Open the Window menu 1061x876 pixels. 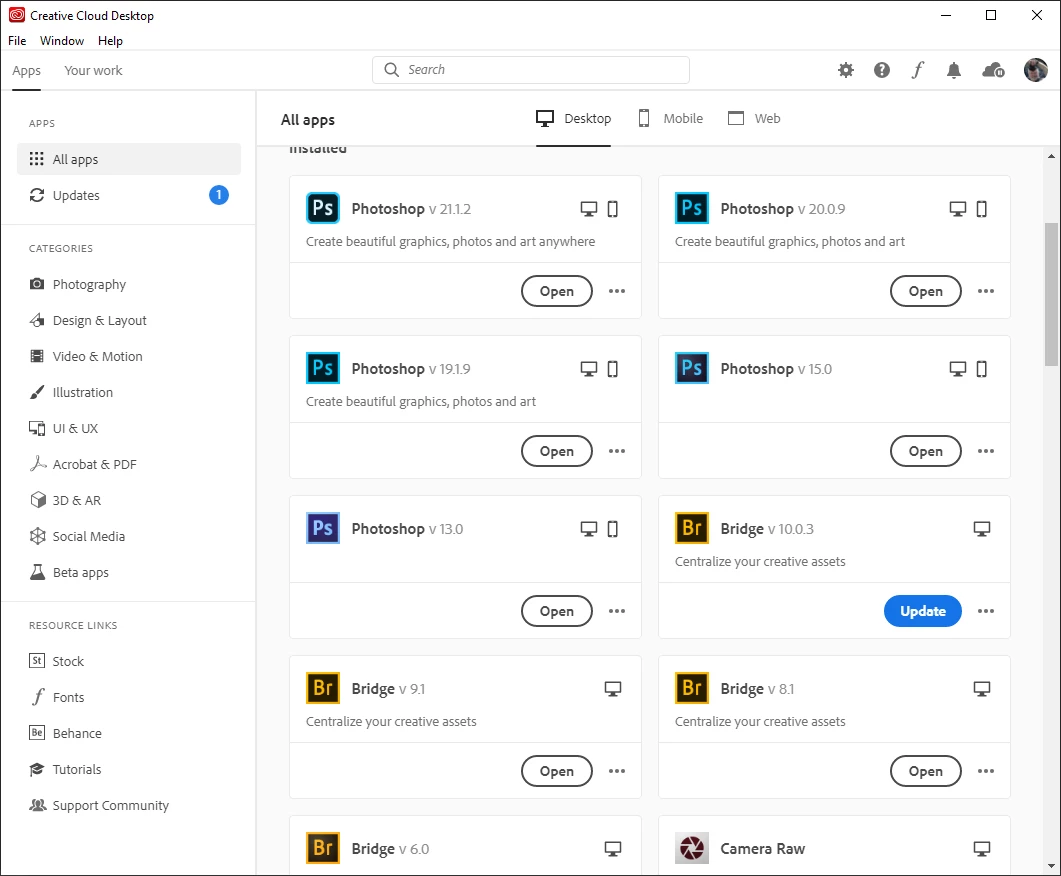coord(62,41)
